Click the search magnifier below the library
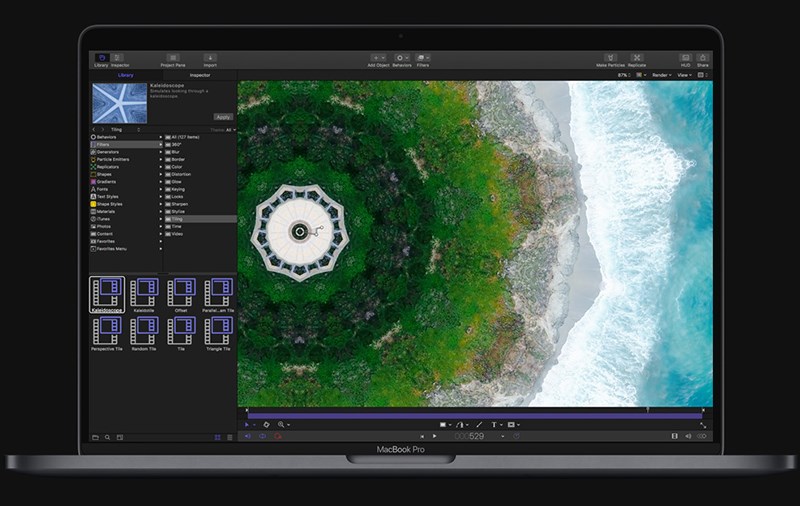Viewport: 800px width, 506px height. tap(107, 437)
